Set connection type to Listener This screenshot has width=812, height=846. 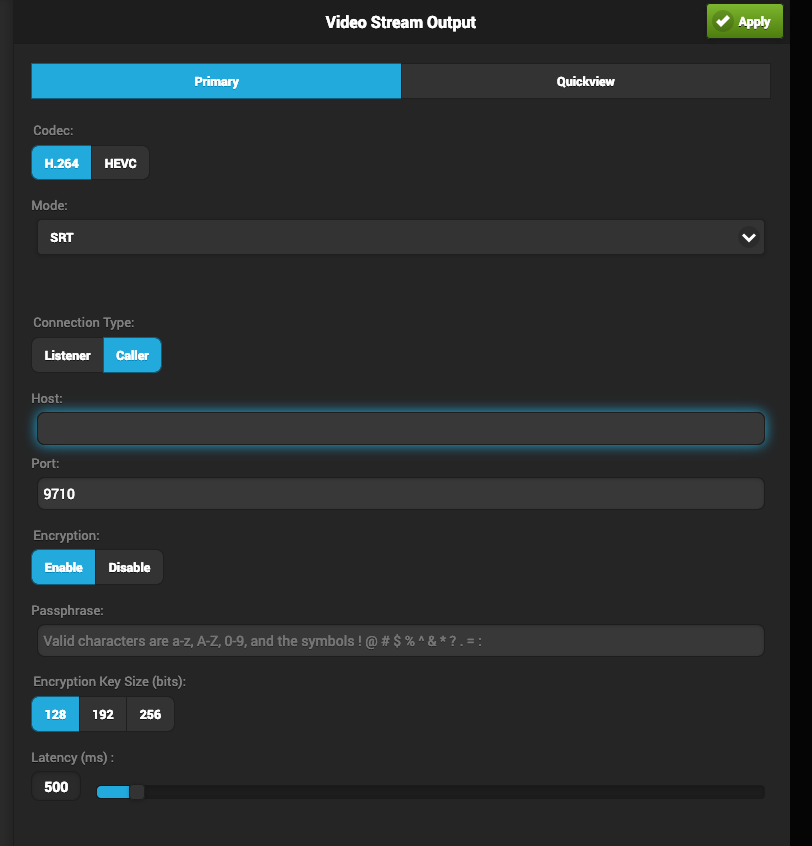[68, 355]
